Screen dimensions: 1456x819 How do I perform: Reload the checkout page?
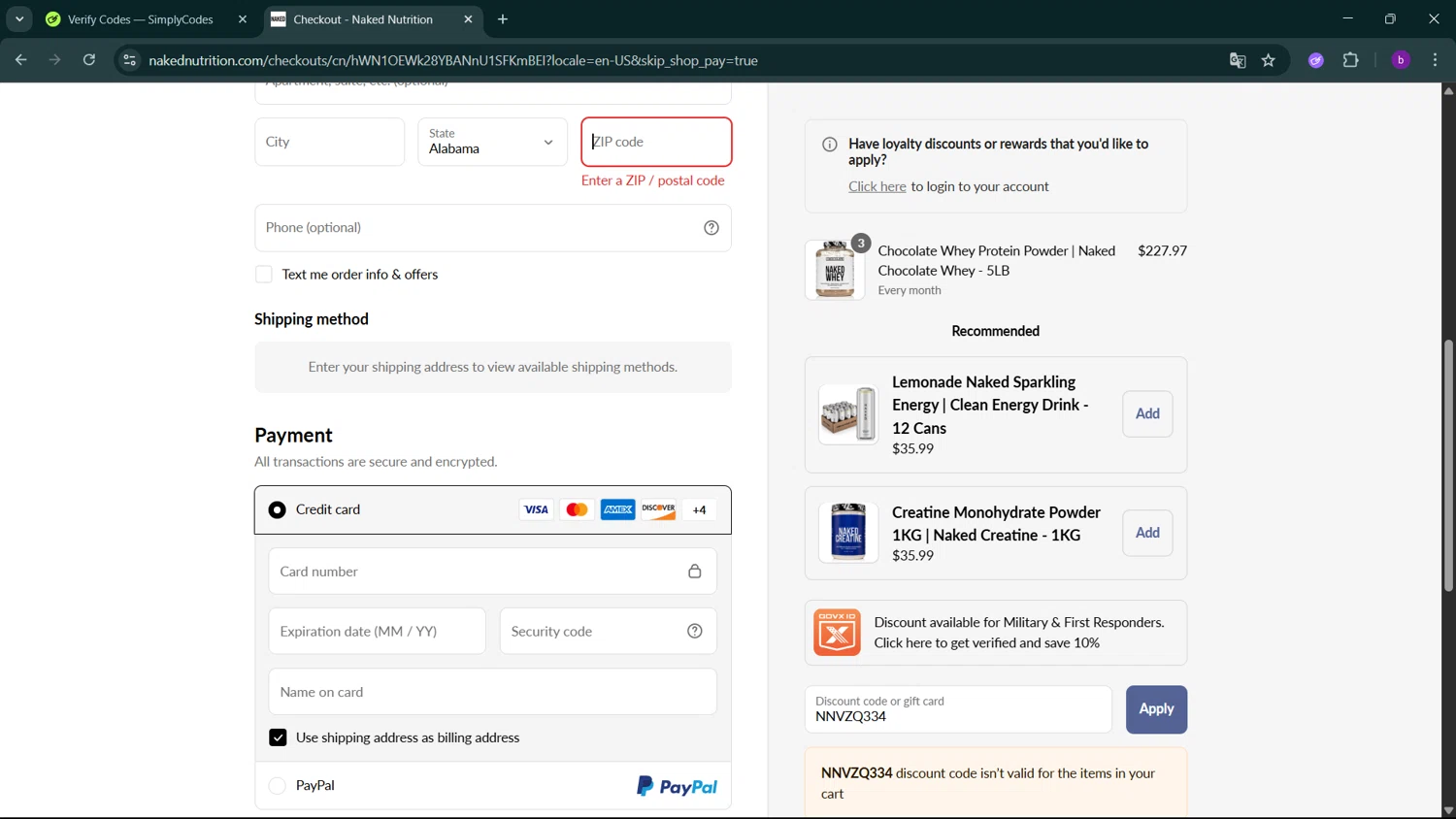(x=89, y=60)
